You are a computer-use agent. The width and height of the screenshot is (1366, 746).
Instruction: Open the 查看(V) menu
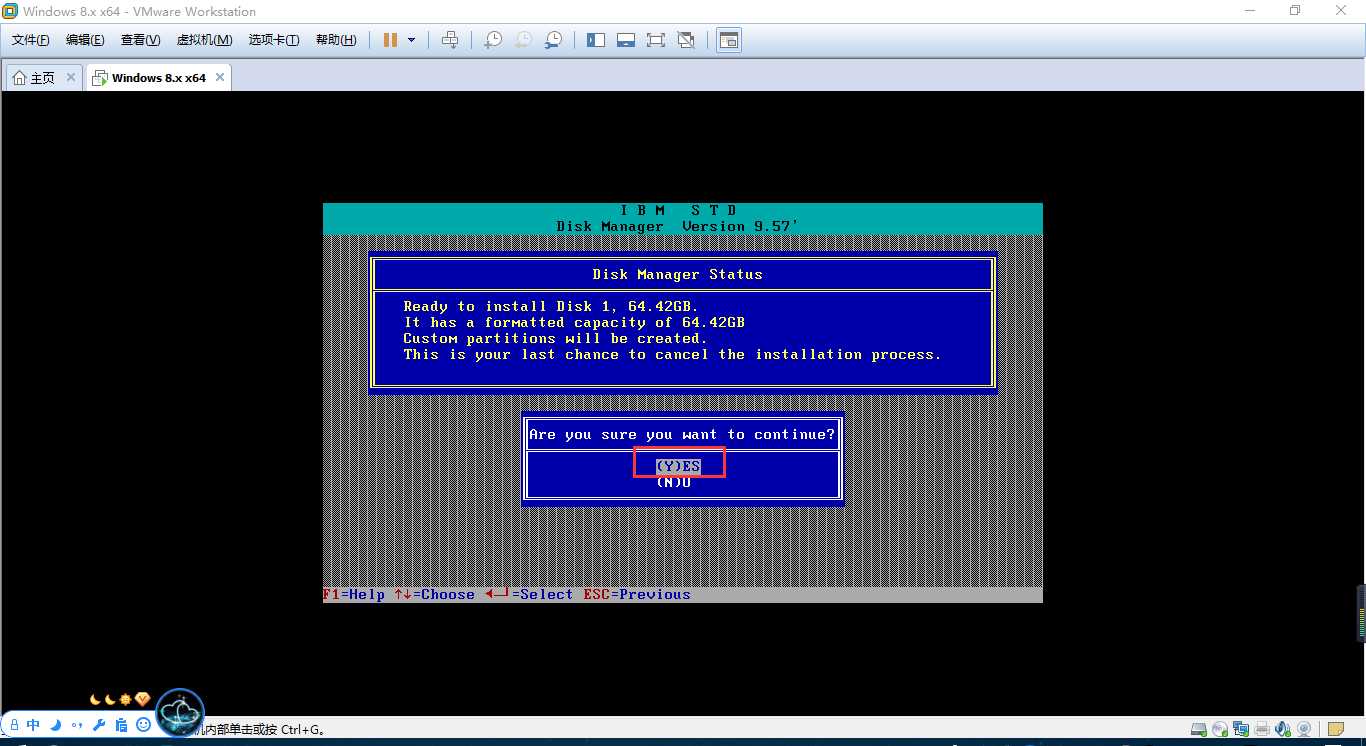coord(140,40)
